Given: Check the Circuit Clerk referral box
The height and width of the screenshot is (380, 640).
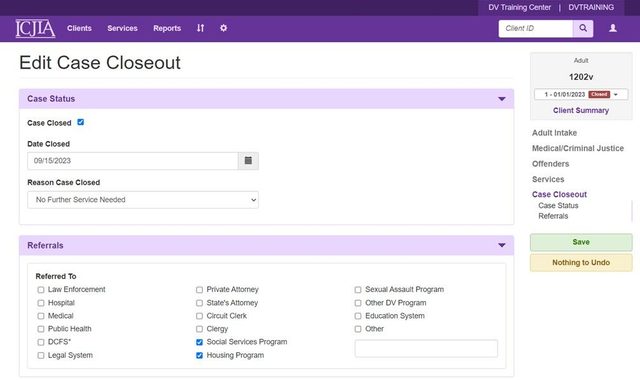Looking at the screenshot, I should click(199, 316).
